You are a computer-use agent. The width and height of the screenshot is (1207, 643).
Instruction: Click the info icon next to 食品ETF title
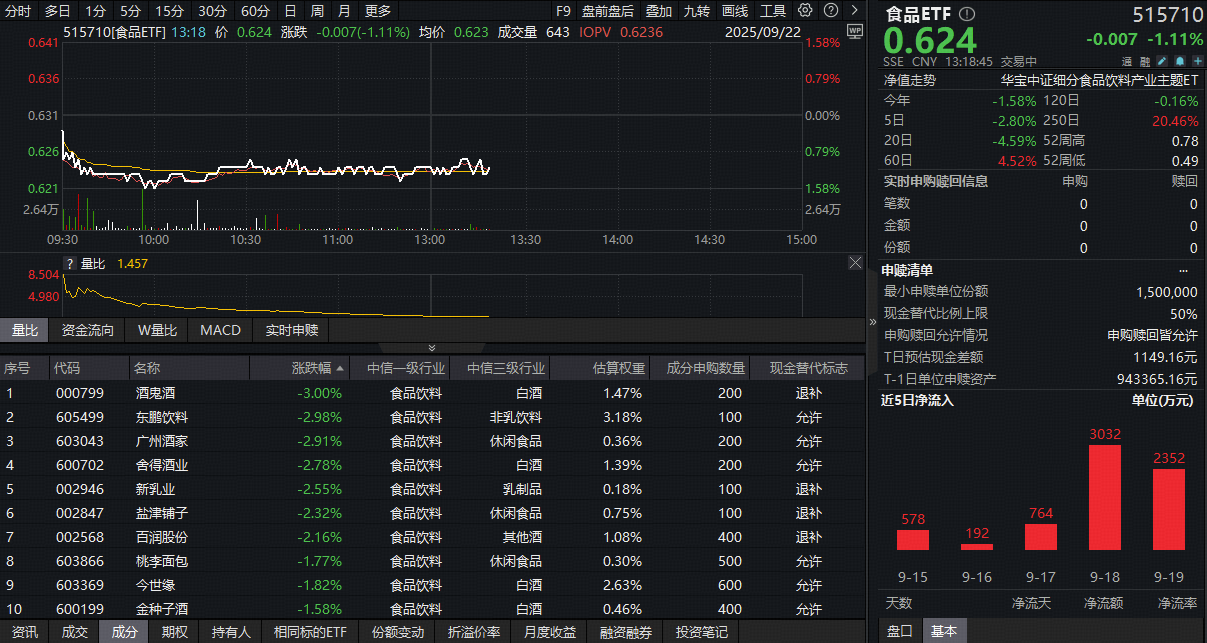click(965, 14)
